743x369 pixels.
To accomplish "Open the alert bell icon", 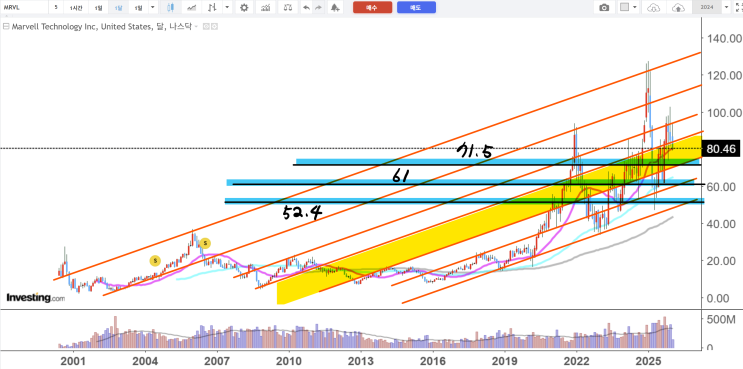I will (335, 8).
